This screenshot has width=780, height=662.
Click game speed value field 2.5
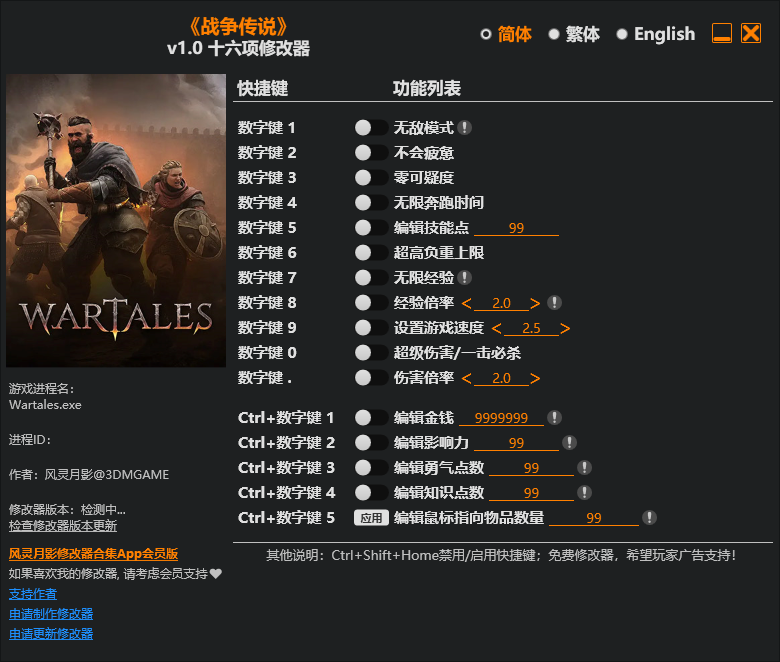click(531, 328)
